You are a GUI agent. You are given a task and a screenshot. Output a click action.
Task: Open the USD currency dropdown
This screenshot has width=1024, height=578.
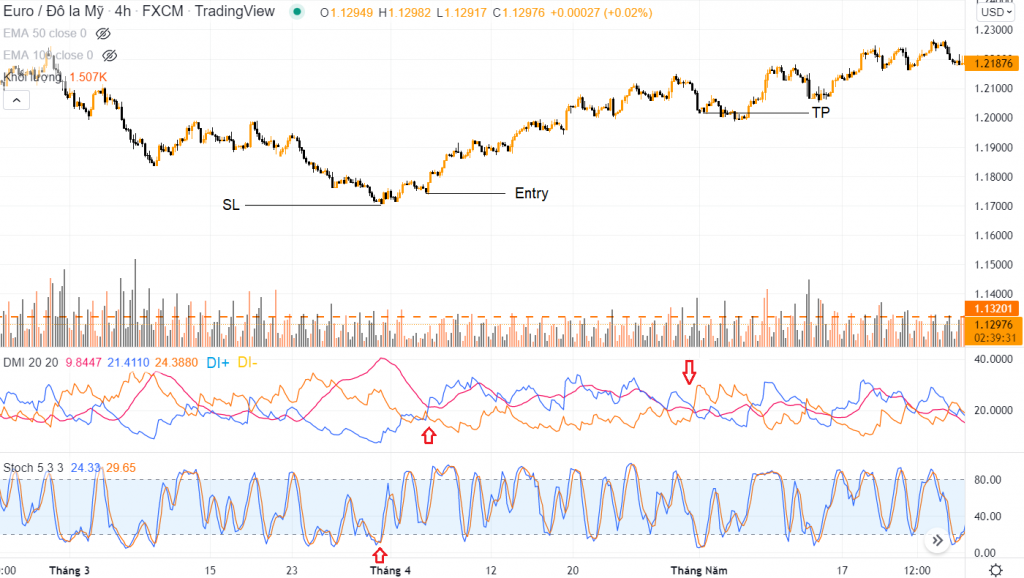[x=993, y=12]
